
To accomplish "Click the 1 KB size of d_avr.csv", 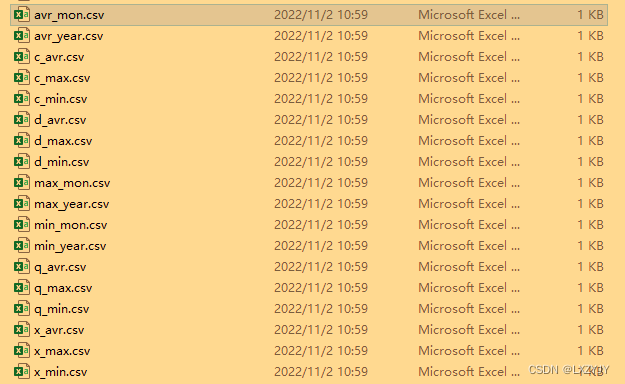I will pos(591,120).
